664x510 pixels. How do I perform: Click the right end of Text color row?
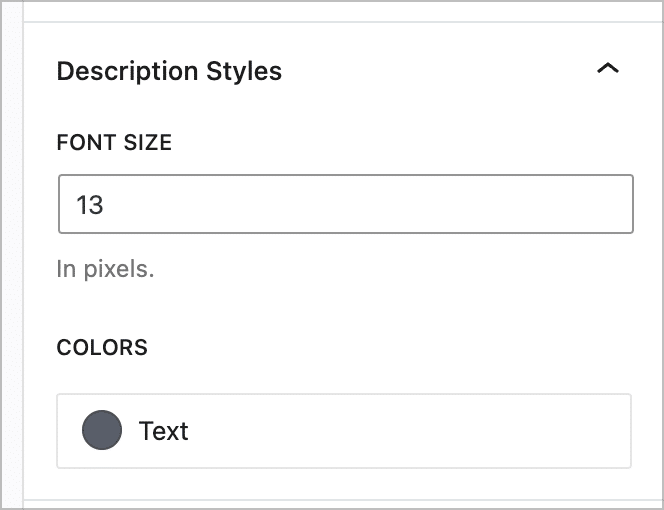pos(600,431)
